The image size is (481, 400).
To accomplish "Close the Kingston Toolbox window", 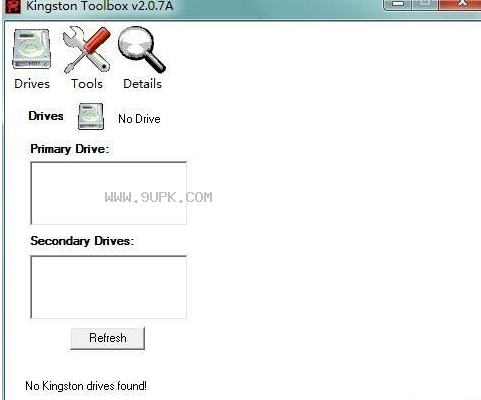I will (461, 4).
